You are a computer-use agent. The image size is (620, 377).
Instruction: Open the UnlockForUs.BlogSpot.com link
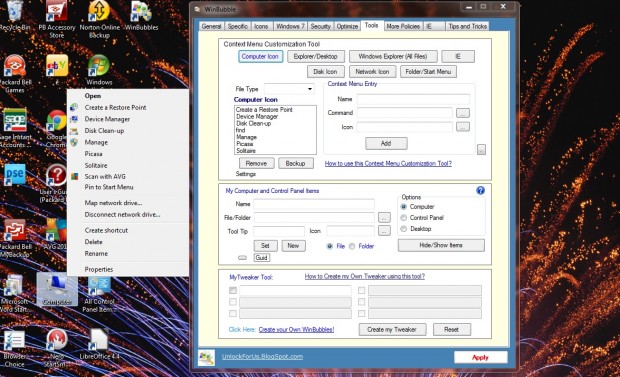point(262,356)
